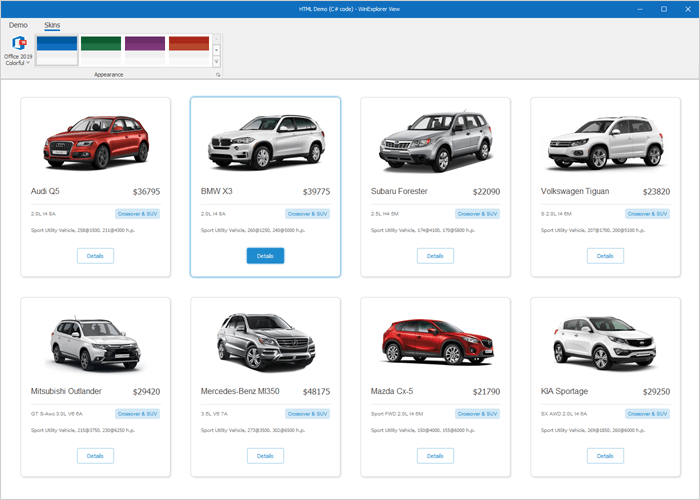Open Details for Mercedes-Benz Ml350
Viewport: 700px width, 500px height.
point(265,456)
